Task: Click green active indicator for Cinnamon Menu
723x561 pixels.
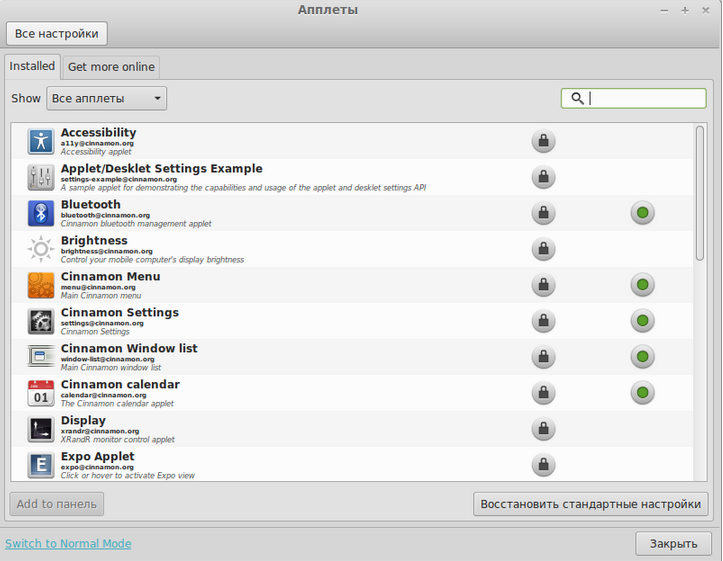Action: (x=642, y=284)
